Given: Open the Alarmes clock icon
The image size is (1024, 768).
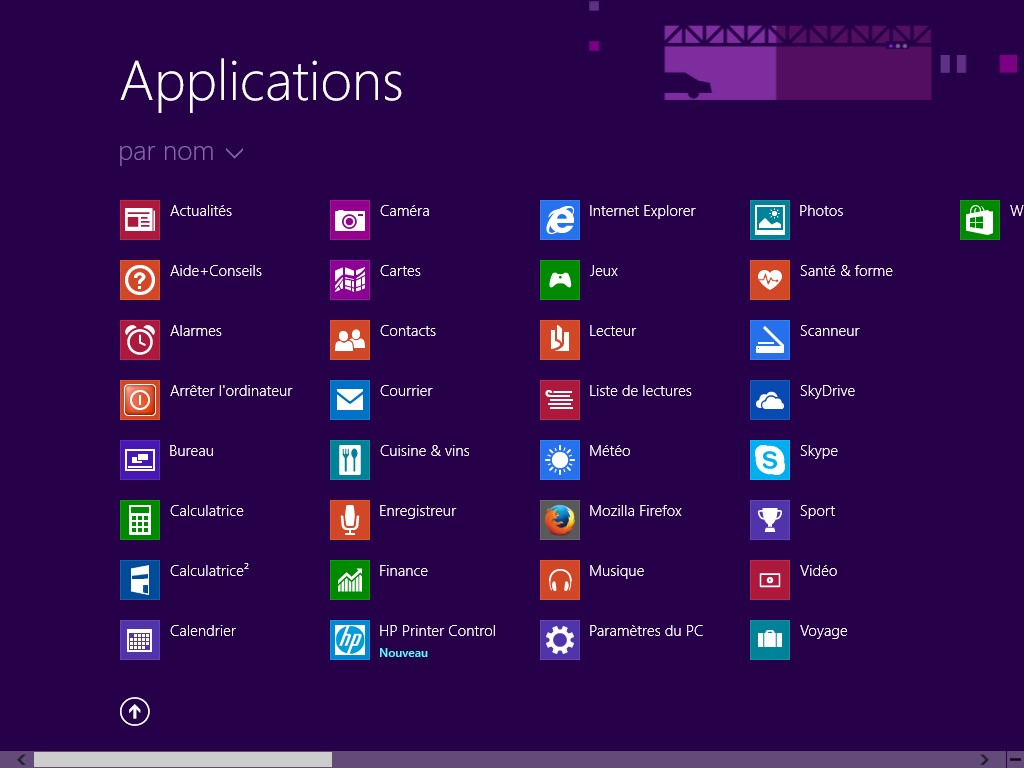Looking at the screenshot, I should click(x=139, y=340).
